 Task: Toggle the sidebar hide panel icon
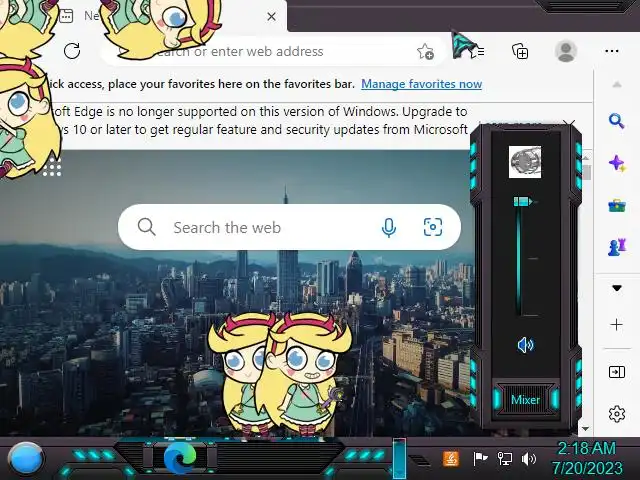pyautogui.click(x=617, y=372)
